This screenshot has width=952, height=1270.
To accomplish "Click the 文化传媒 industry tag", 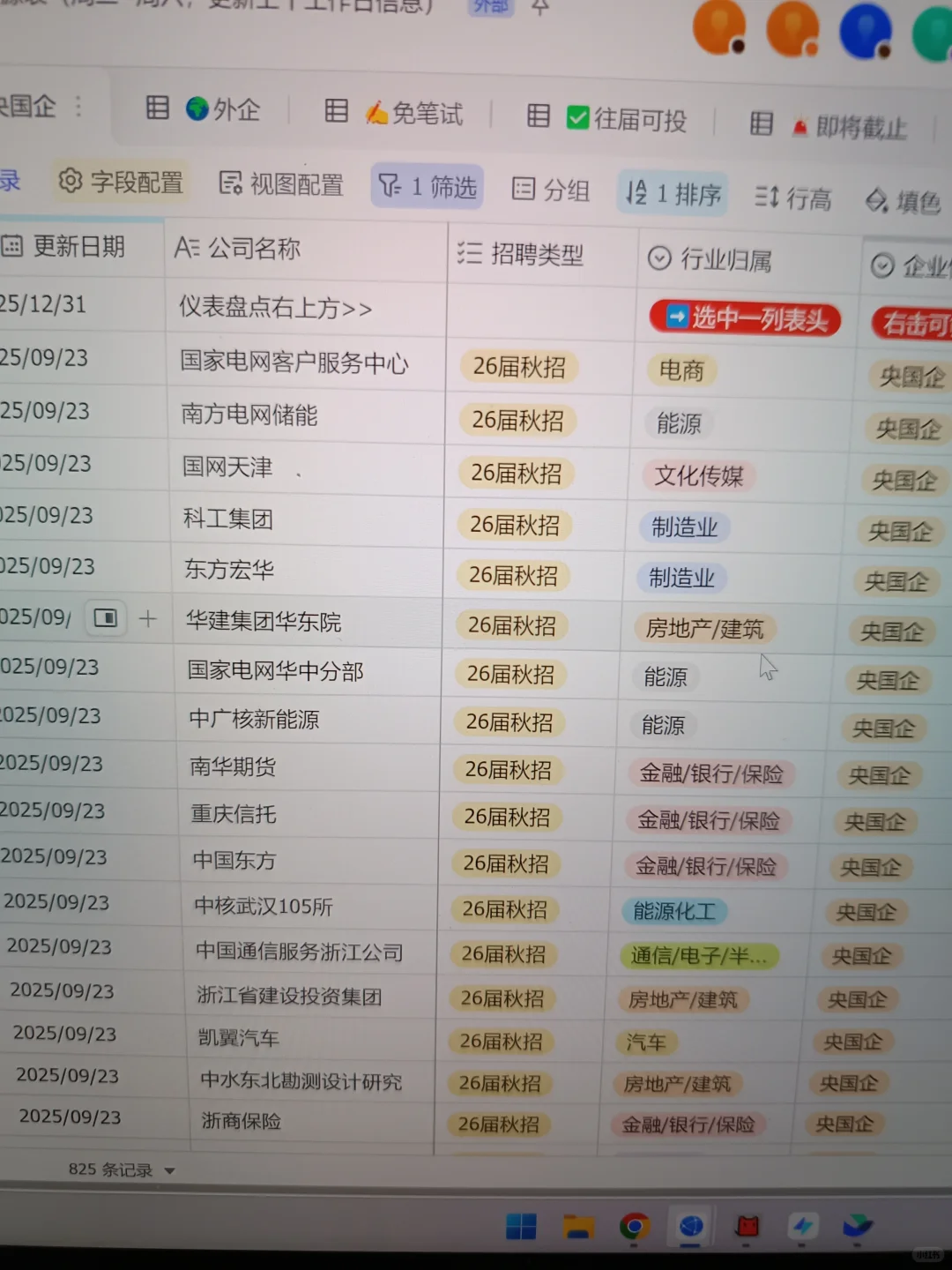I will [699, 476].
